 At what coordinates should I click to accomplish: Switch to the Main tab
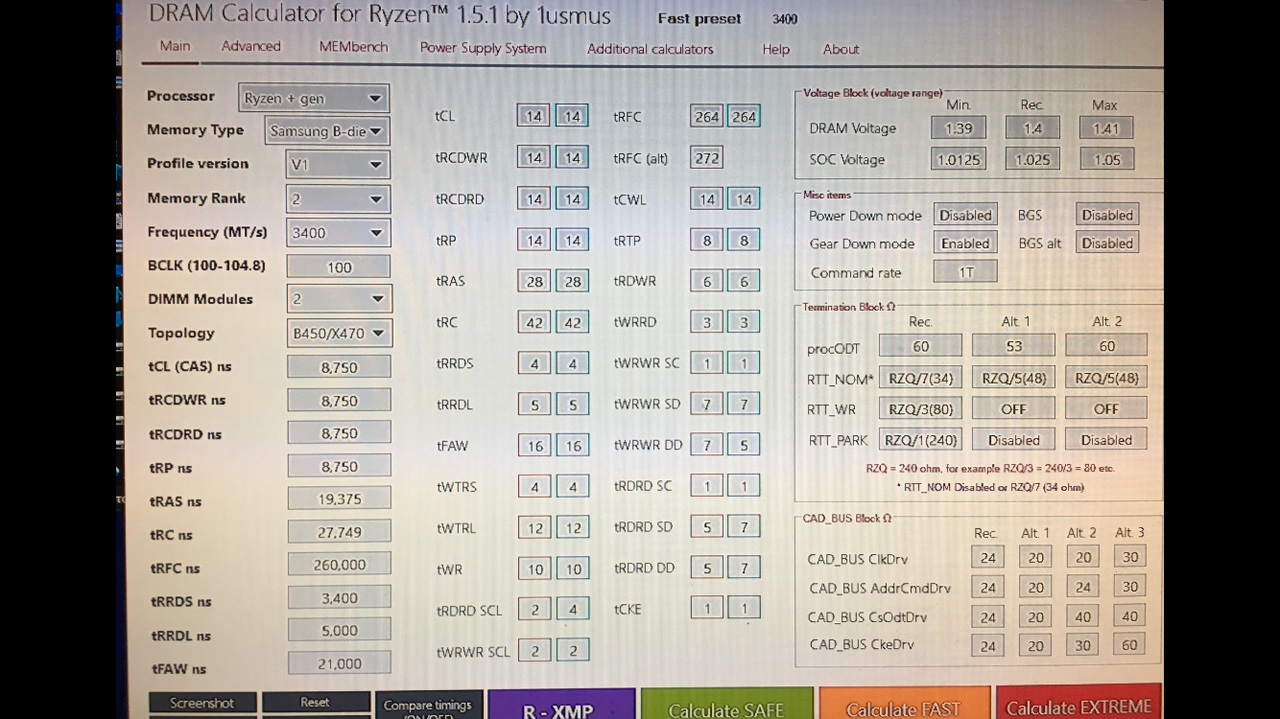[175, 46]
